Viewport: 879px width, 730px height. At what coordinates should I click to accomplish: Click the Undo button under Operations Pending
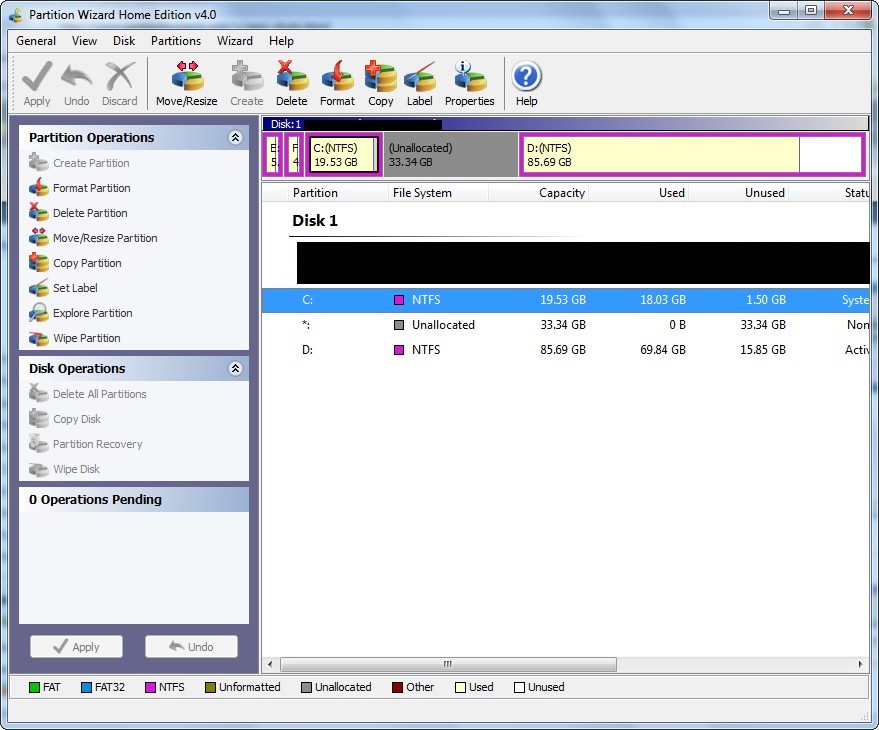(x=191, y=646)
